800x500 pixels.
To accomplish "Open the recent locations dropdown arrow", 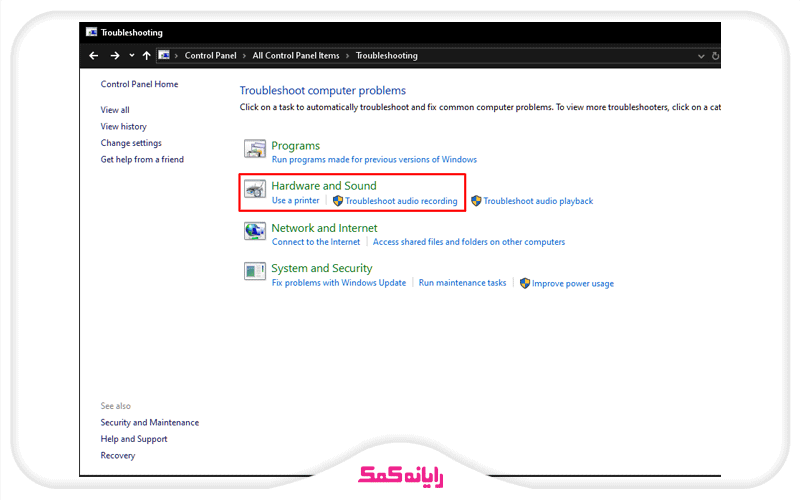I will [131, 56].
